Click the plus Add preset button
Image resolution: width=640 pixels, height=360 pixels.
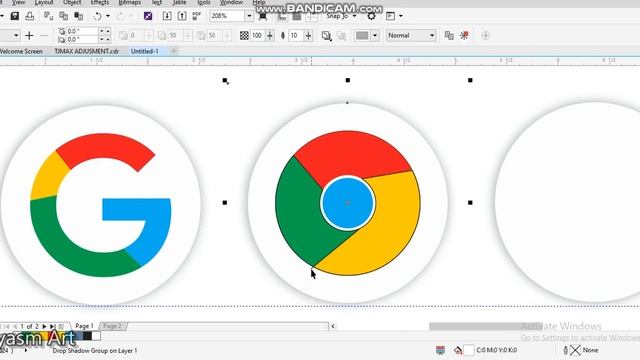point(29,36)
